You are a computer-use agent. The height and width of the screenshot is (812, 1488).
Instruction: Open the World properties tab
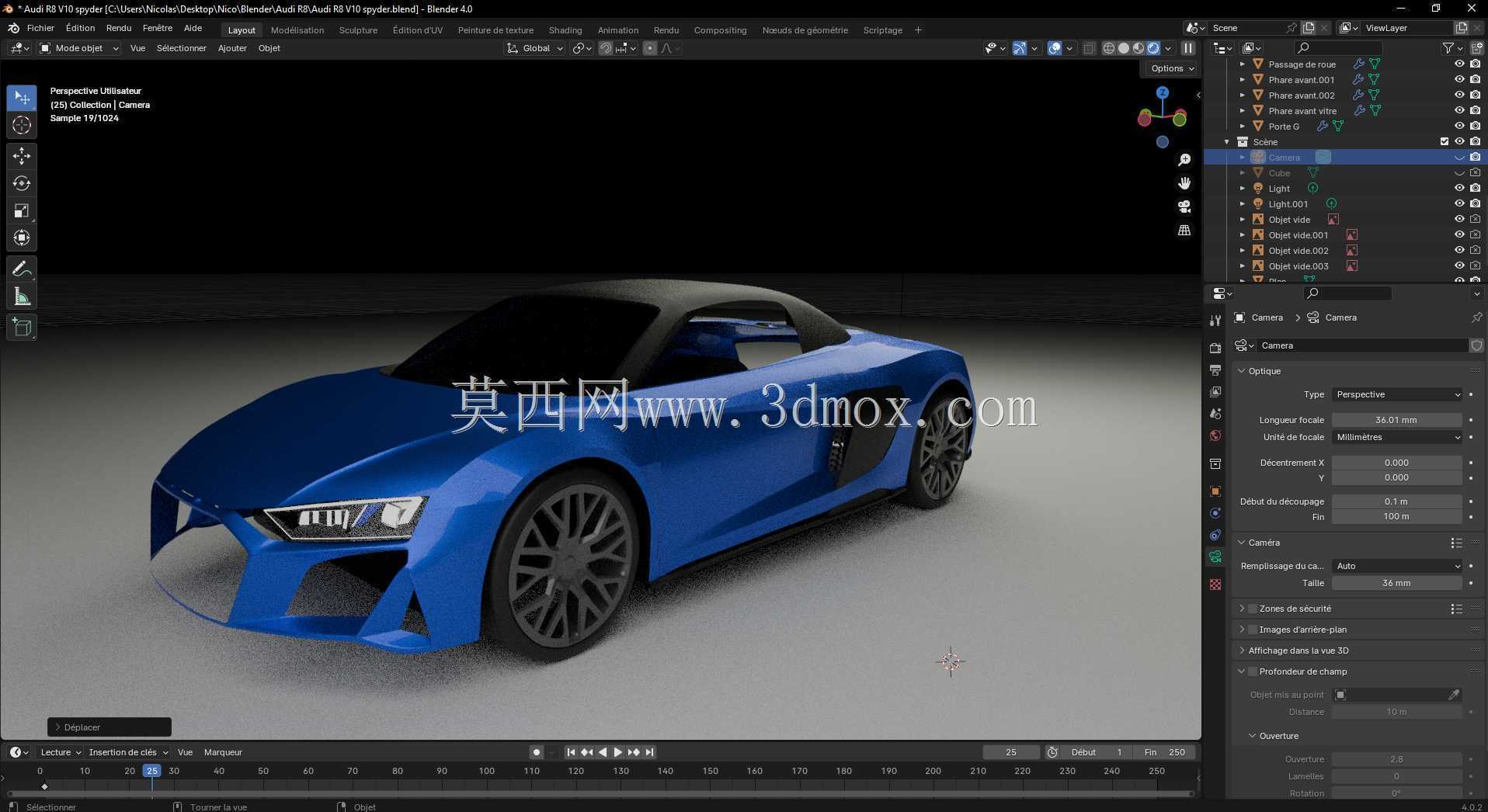(1215, 435)
